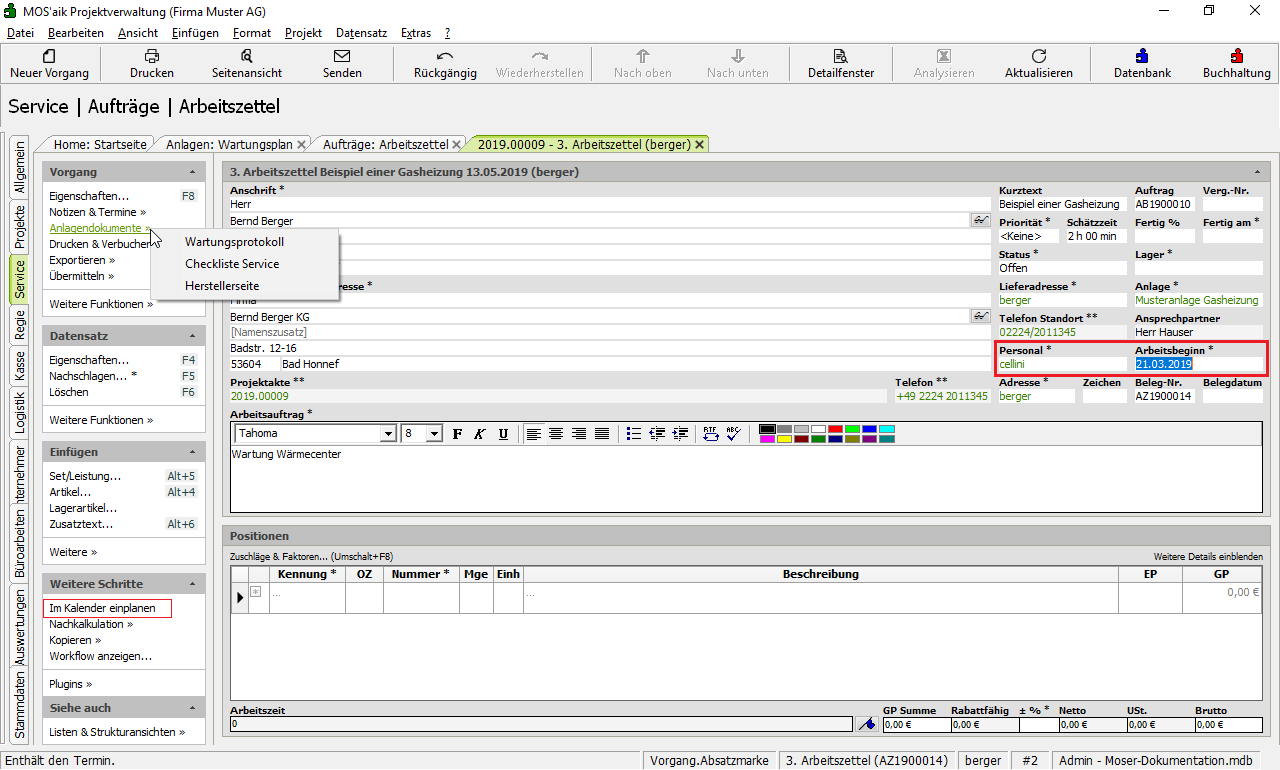This screenshot has width=1280, height=770.
Task: Toggle italic formatting in text editor
Action: (x=480, y=433)
